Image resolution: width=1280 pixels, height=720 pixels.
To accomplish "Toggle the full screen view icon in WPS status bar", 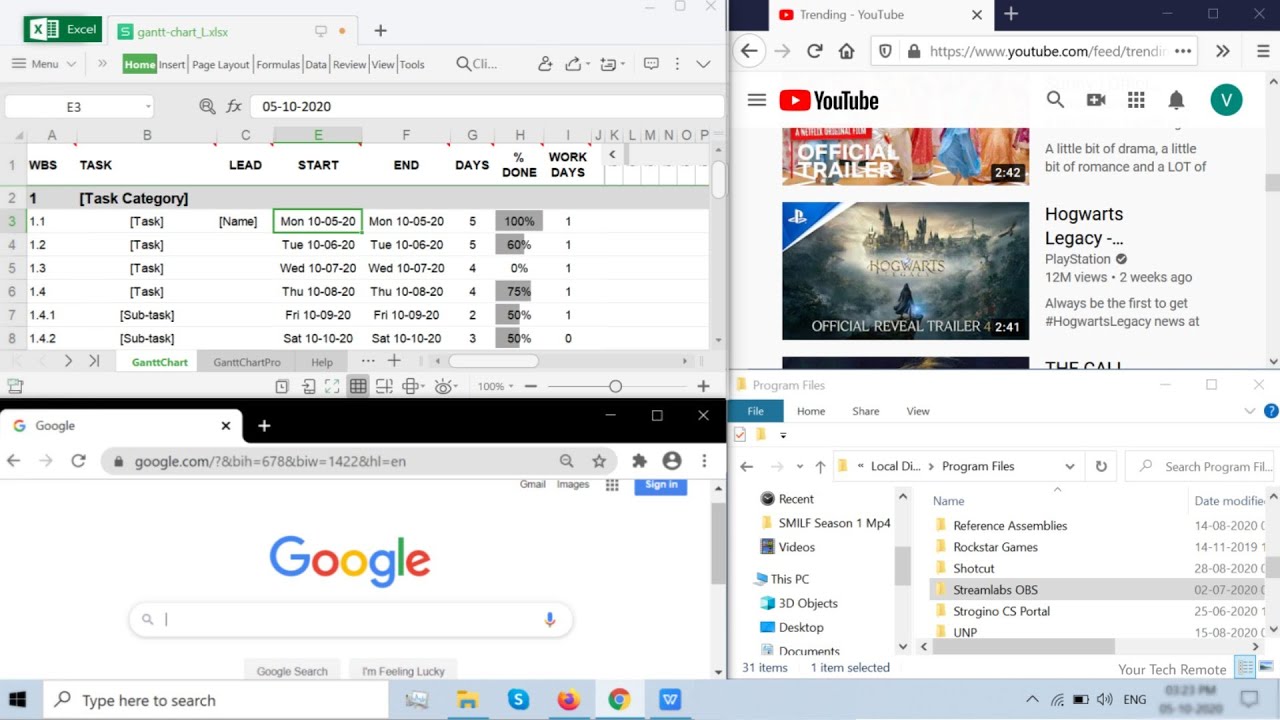I will point(332,387).
